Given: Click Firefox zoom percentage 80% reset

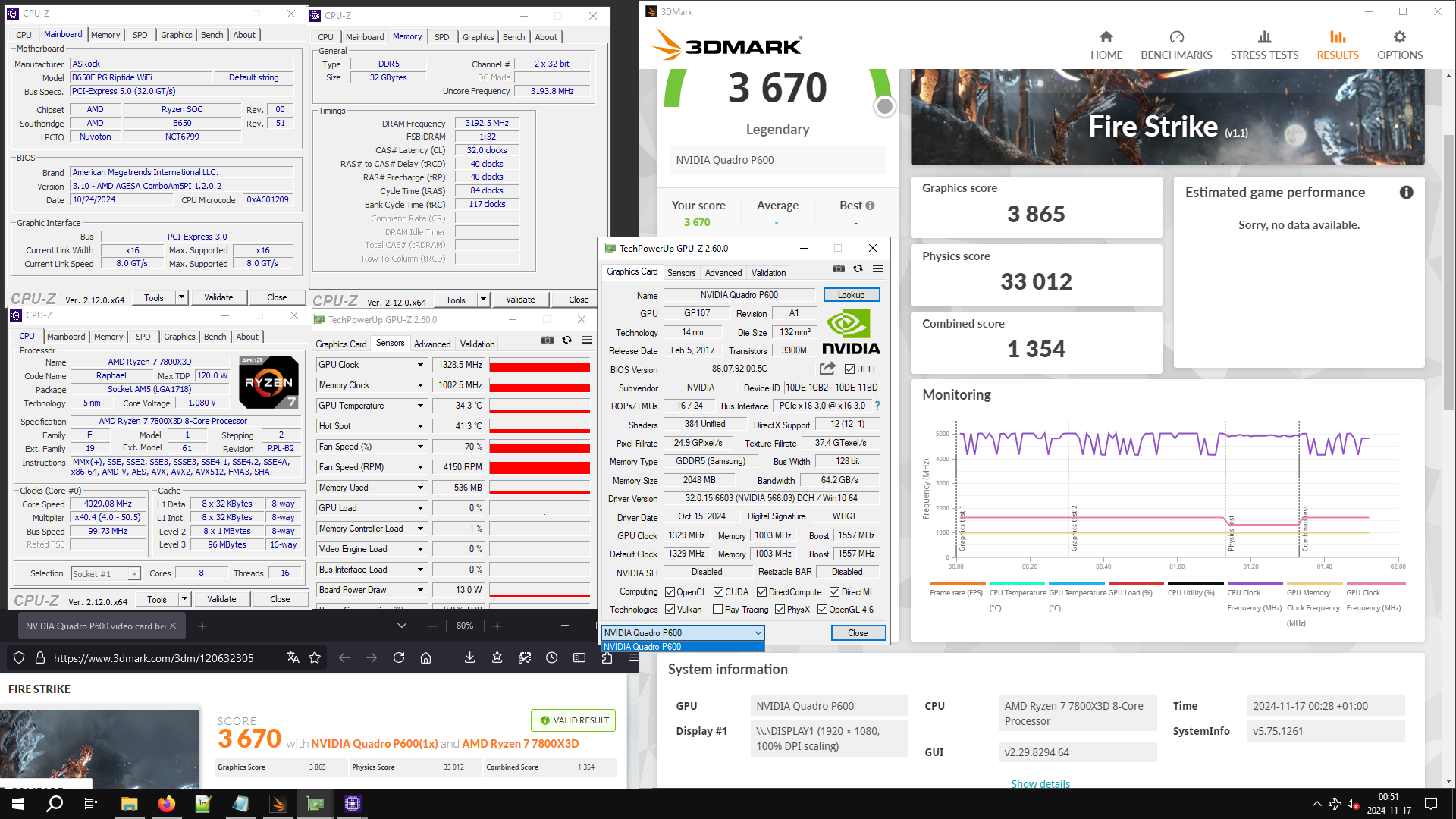Looking at the screenshot, I should pos(465,626).
